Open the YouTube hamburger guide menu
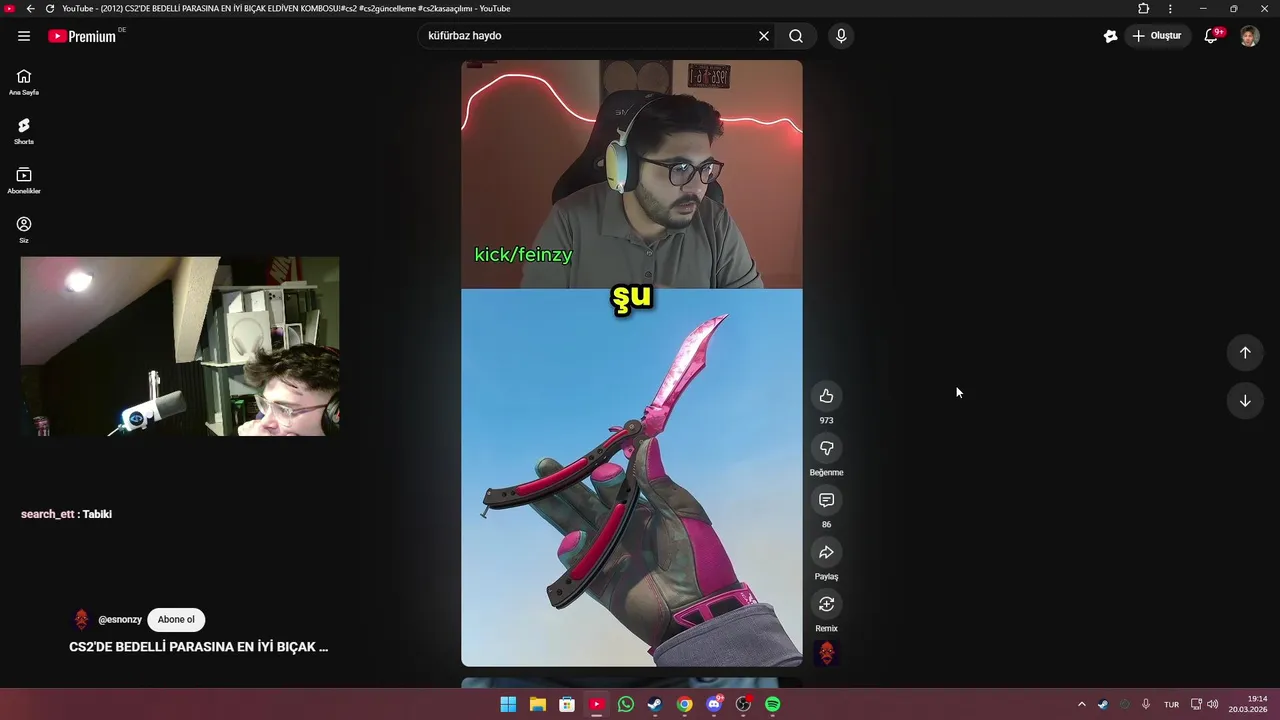 [24, 36]
